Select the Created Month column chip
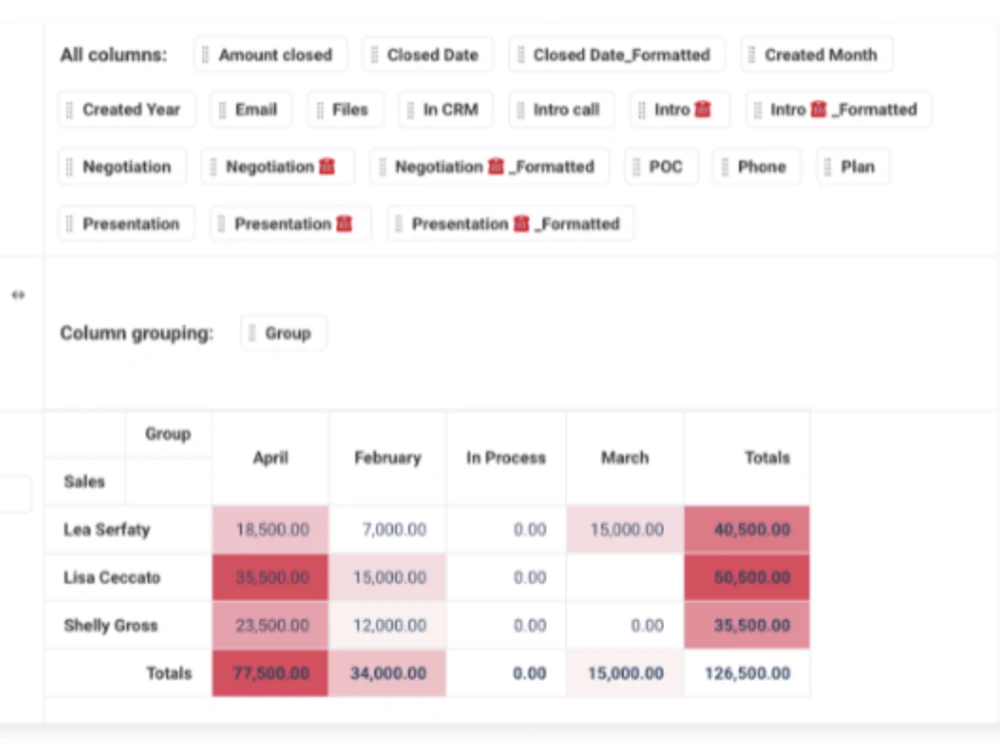 coord(816,55)
